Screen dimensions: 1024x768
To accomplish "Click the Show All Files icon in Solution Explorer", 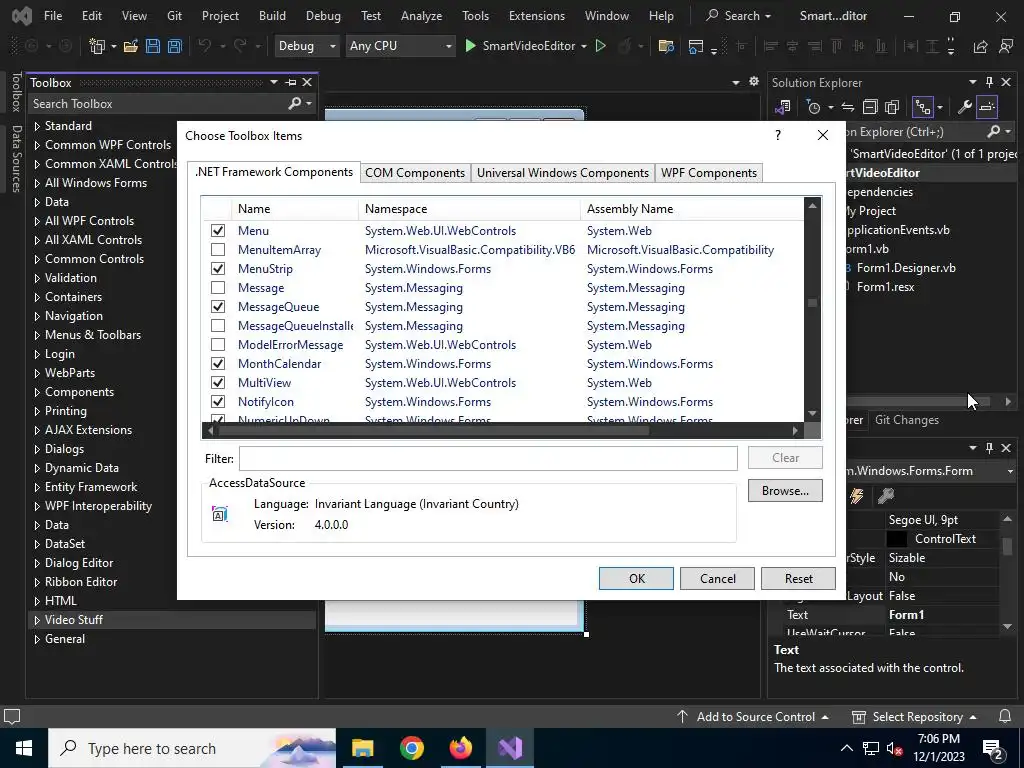I will tap(892, 107).
